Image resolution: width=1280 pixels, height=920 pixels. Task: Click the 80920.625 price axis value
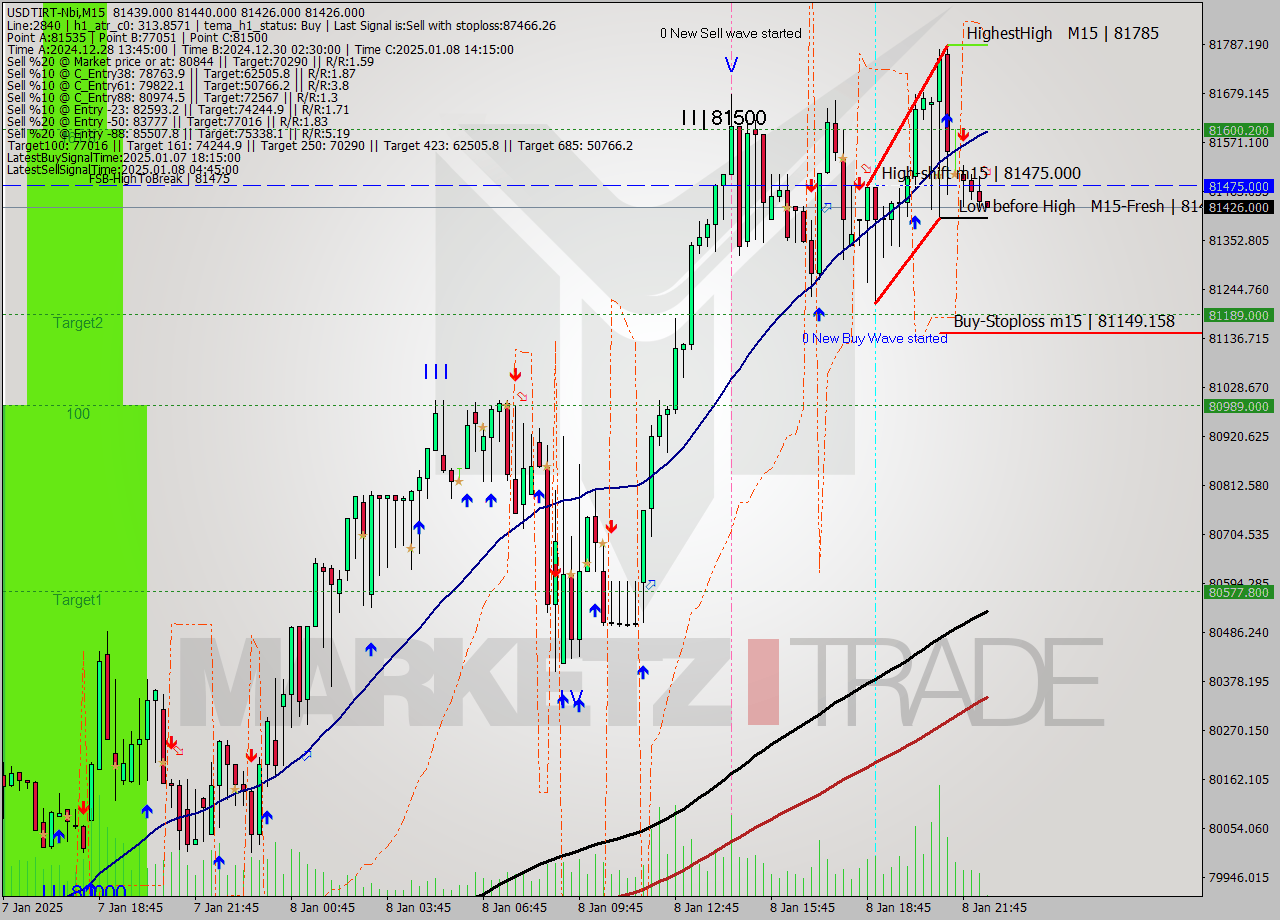click(1239, 436)
